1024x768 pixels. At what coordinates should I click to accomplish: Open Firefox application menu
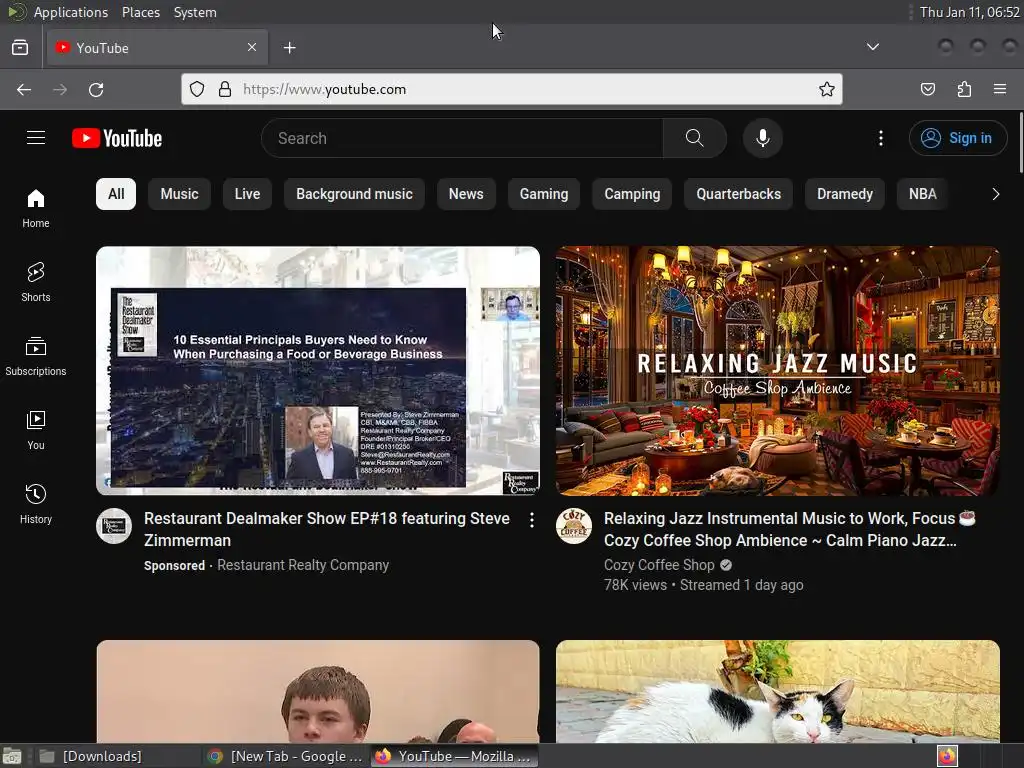pos(1000,89)
